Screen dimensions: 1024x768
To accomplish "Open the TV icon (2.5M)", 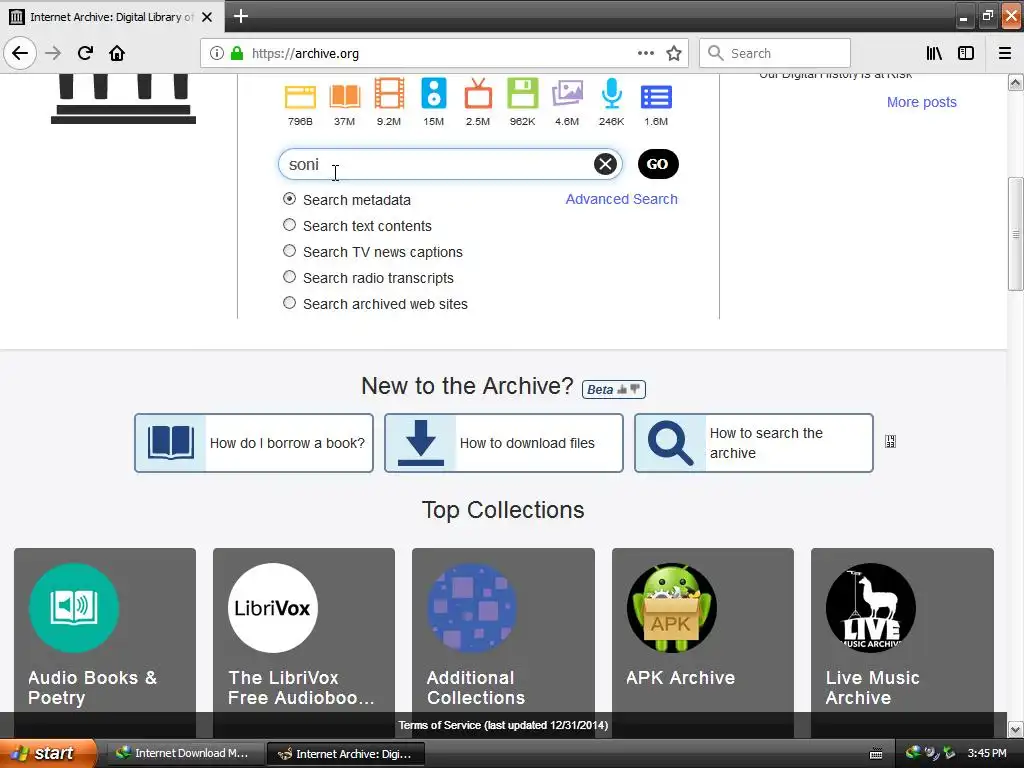I will pos(478,93).
